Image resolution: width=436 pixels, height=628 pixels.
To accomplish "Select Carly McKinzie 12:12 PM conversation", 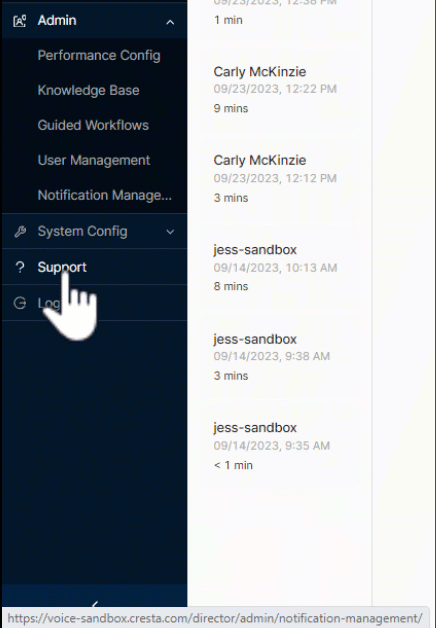I will 279,179.
